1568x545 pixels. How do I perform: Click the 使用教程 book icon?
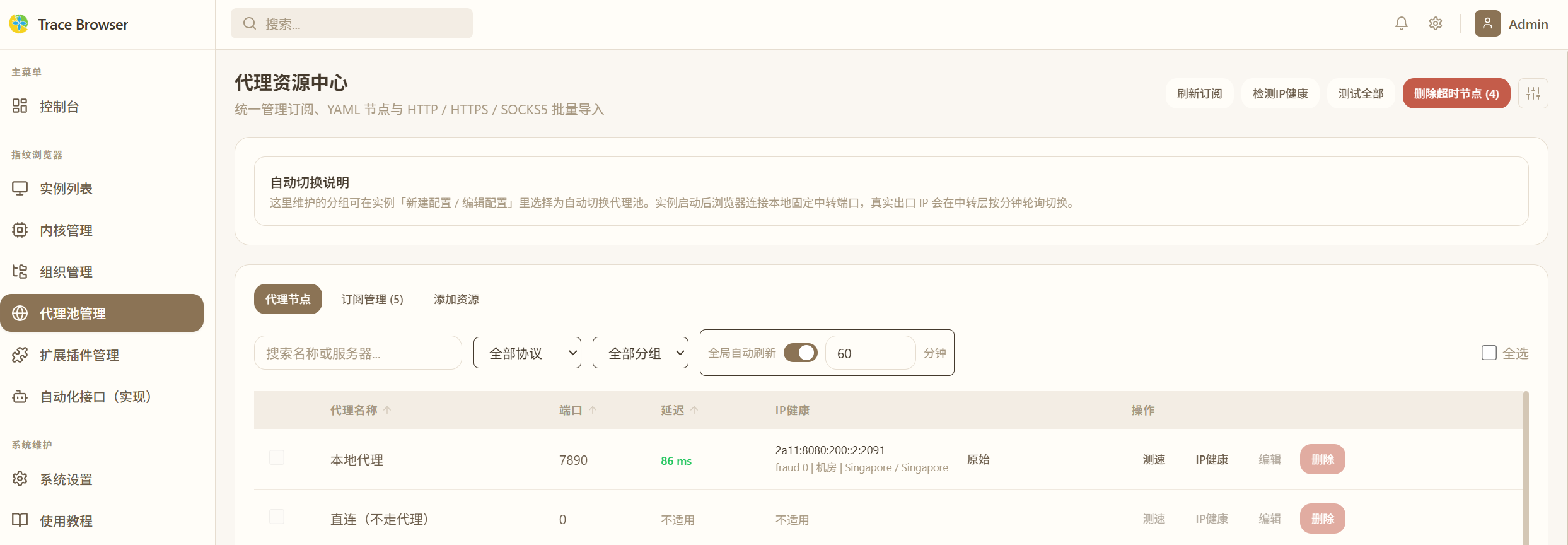point(20,520)
